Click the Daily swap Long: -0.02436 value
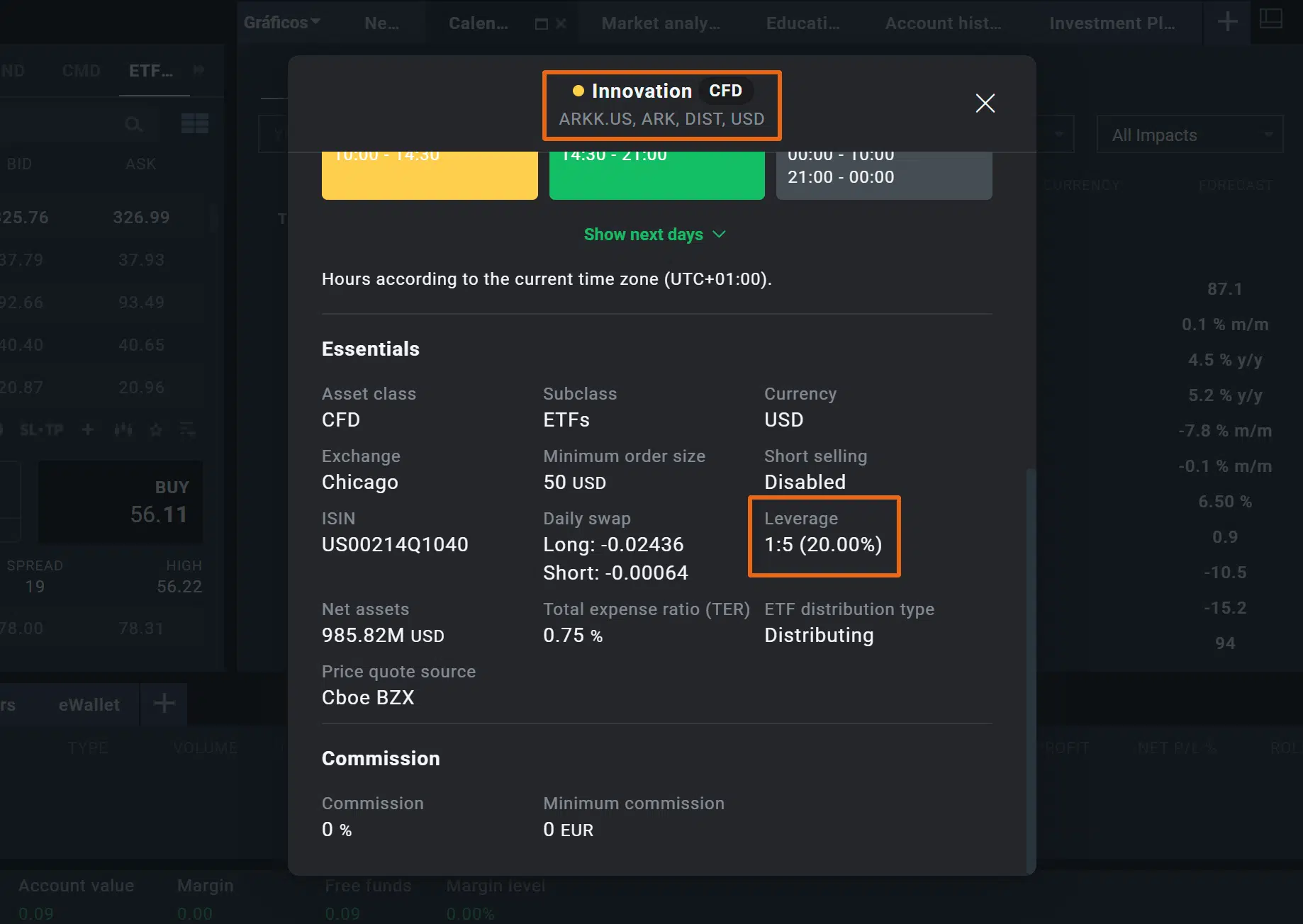Viewport: 1303px width, 924px height. [613, 544]
